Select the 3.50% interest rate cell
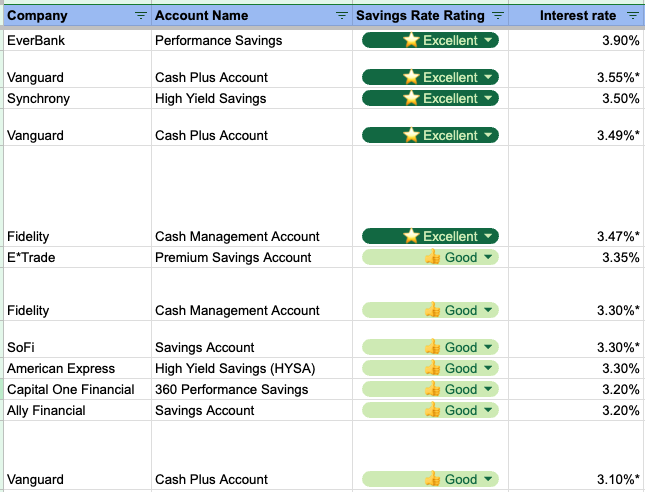The width and height of the screenshot is (645, 492). 577,98
